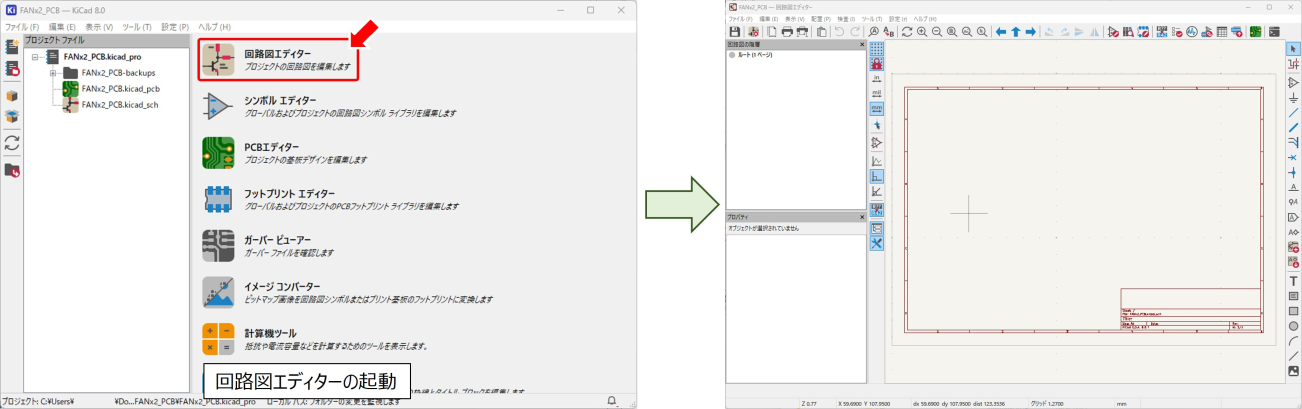Undo last action in schematic editor
This screenshot has height=409, width=1302.
click(x=839, y=32)
